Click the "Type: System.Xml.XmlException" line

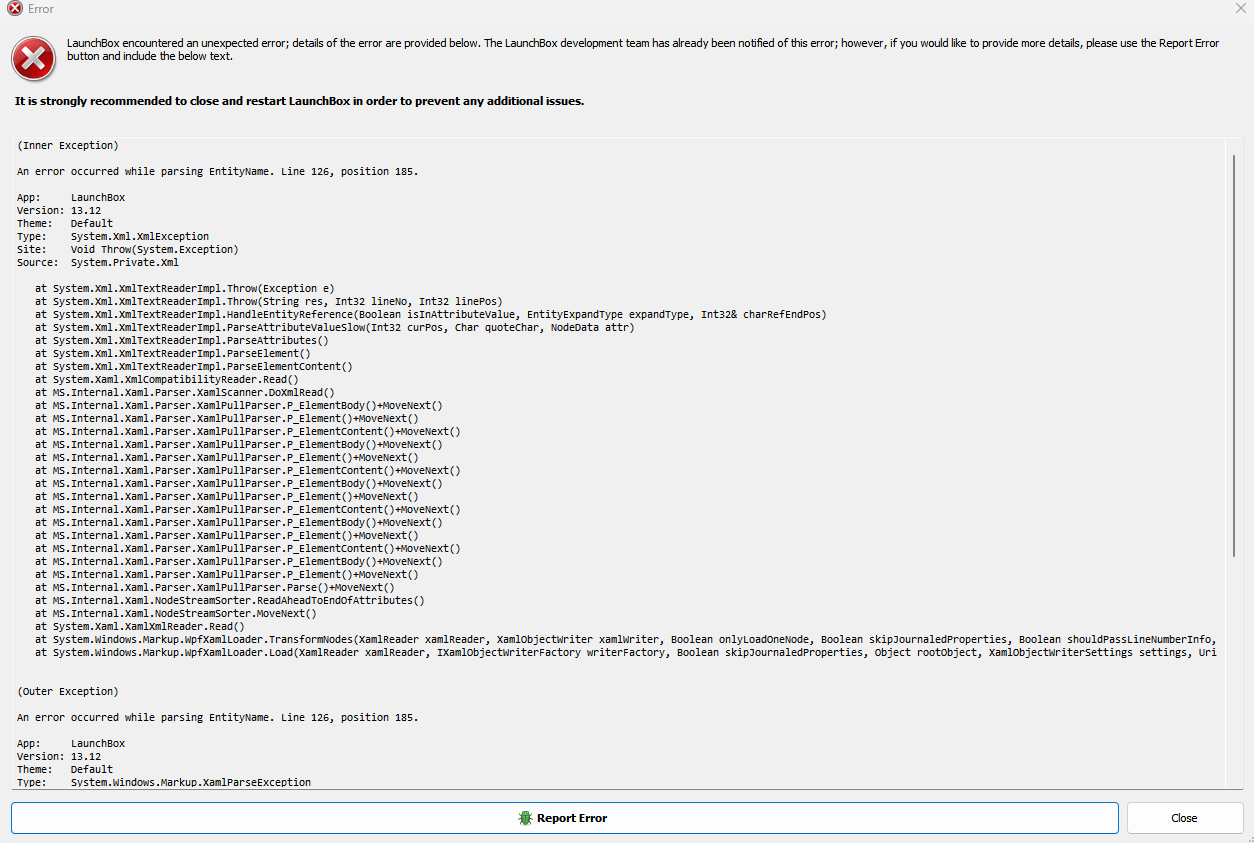[113, 237]
